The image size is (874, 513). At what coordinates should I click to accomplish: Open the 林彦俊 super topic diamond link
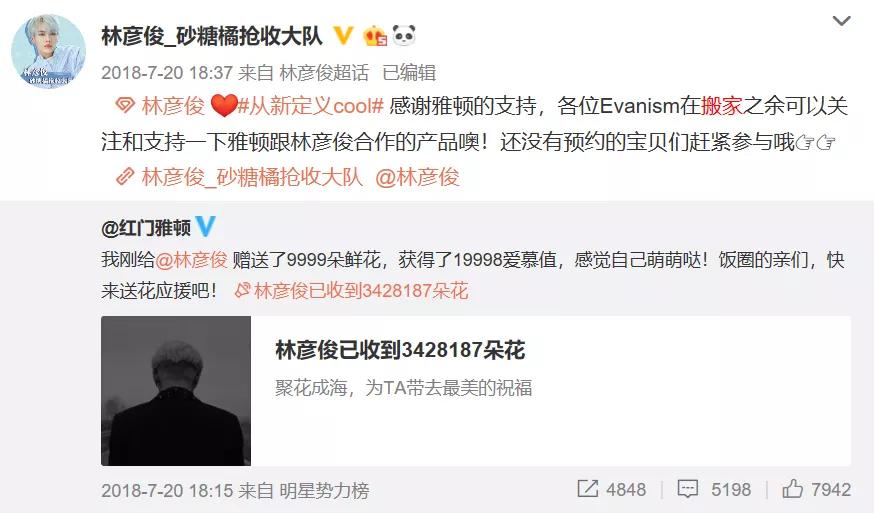(160, 105)
